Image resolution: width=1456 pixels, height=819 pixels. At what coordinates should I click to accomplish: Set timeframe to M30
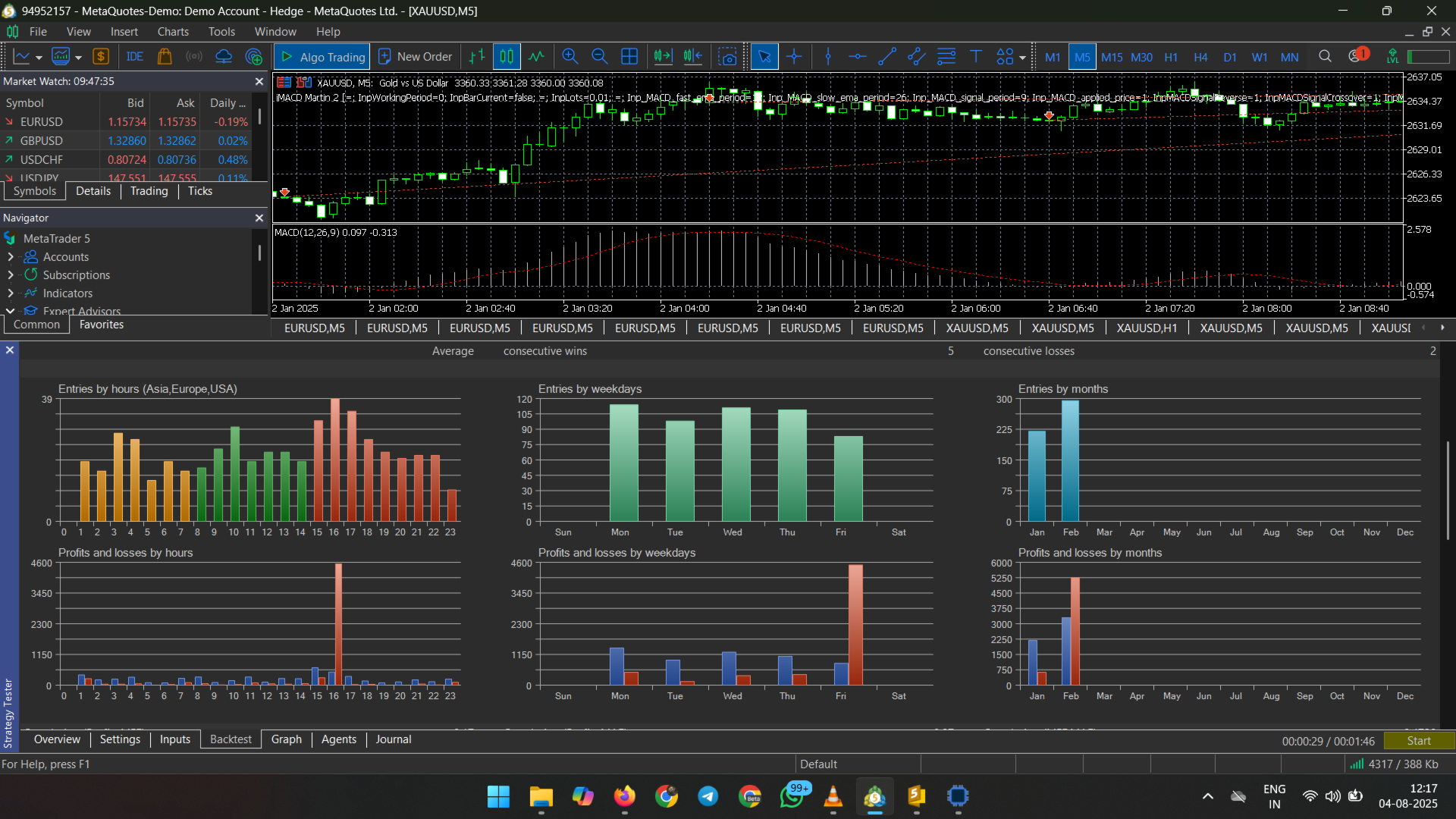(x=1141, y=57)
